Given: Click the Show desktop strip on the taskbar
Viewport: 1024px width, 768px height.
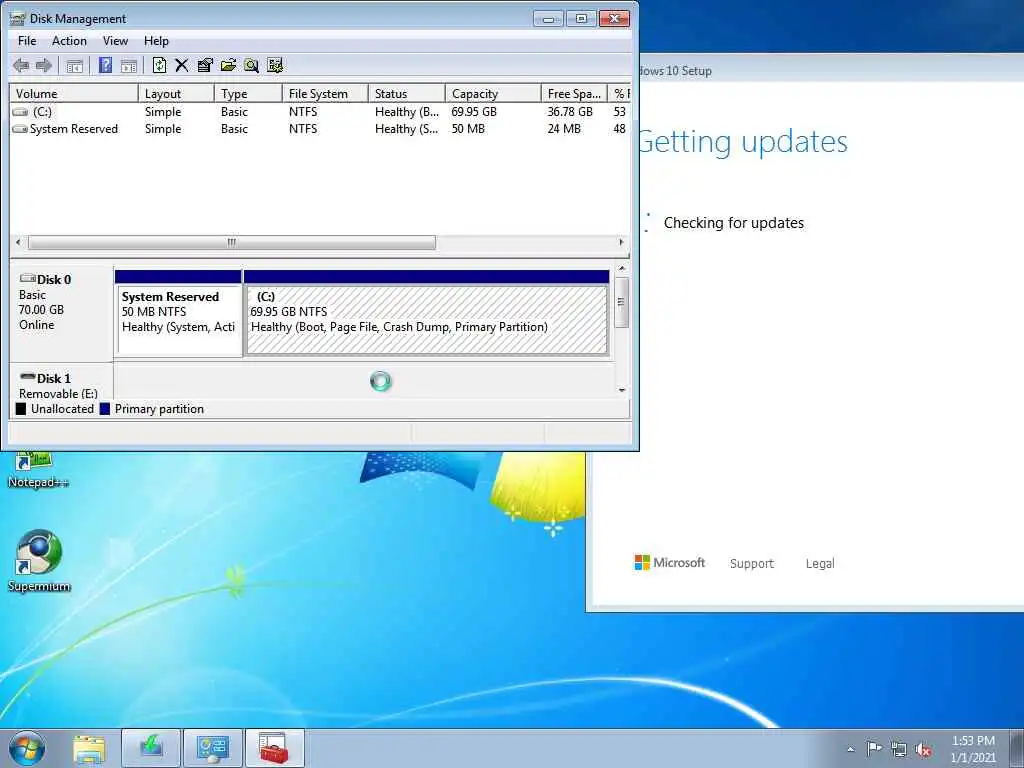Looking at the screenshot, I should pyautogui.click(x=1017, y=749).
